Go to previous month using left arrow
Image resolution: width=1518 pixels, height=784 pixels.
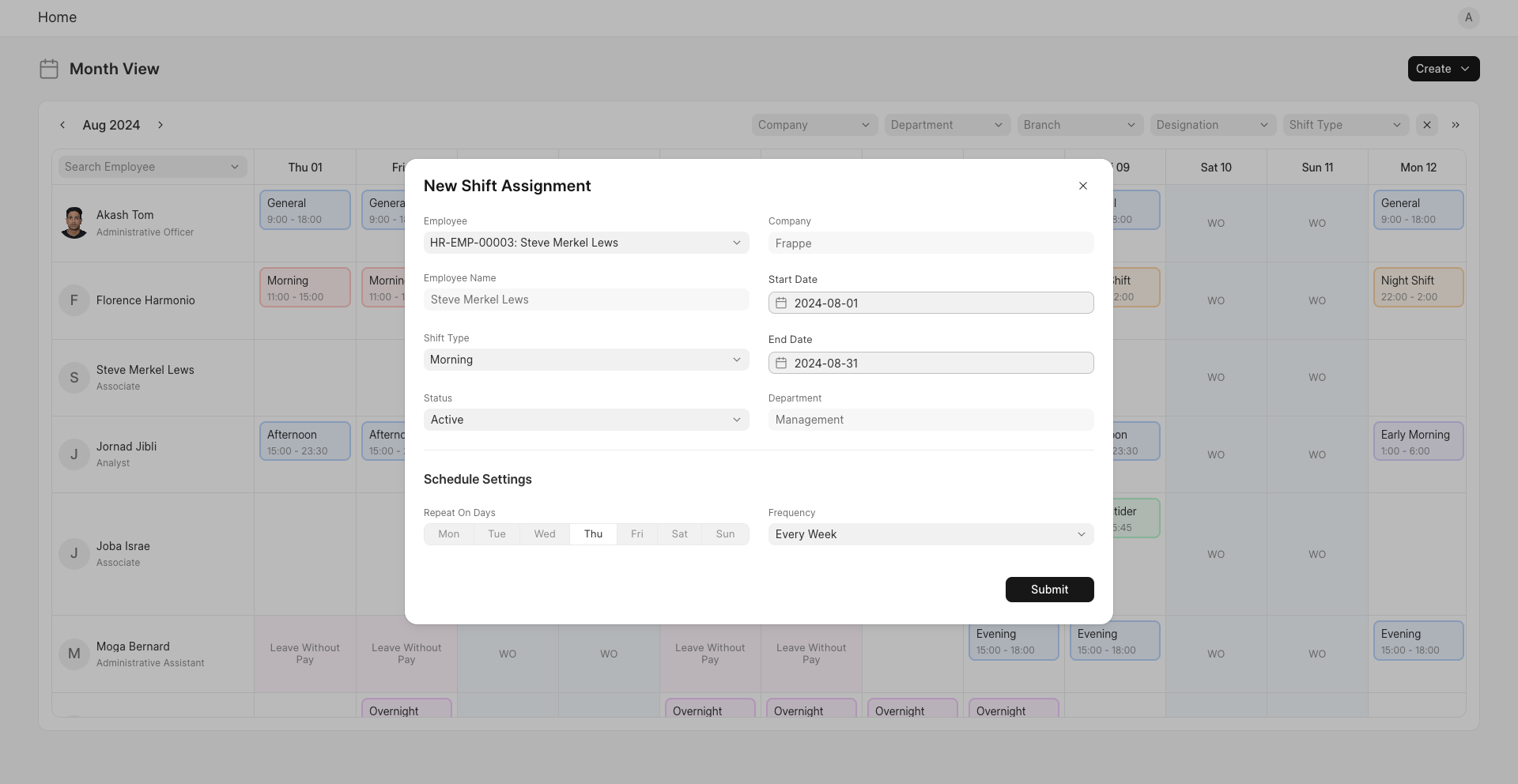(62, 125)
